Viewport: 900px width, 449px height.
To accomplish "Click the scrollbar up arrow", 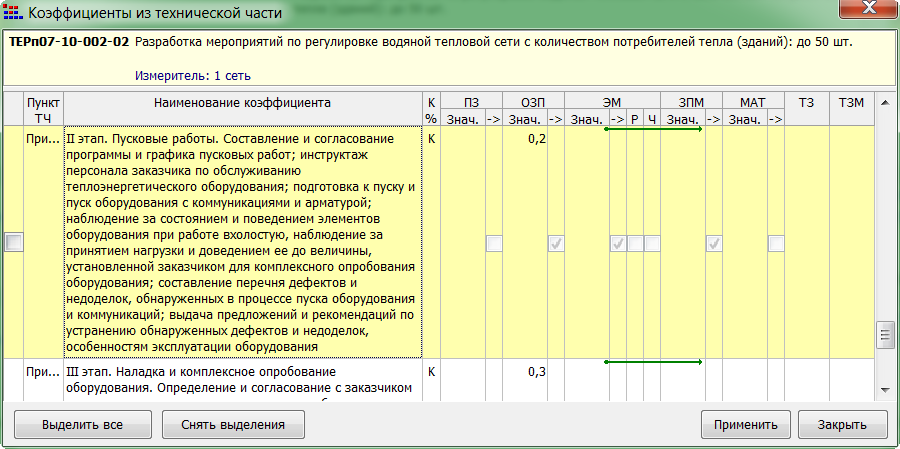I will click(x=884, y=103).
